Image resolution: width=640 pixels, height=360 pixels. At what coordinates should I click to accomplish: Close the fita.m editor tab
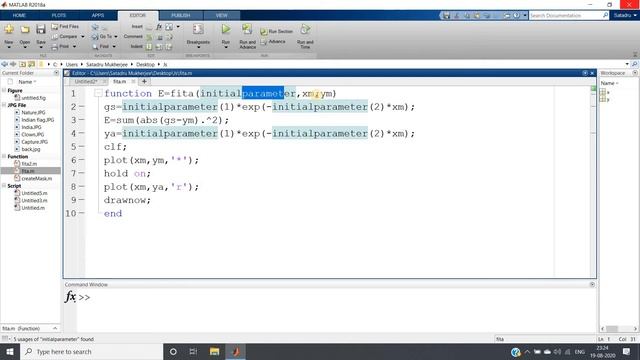[133, 82]
